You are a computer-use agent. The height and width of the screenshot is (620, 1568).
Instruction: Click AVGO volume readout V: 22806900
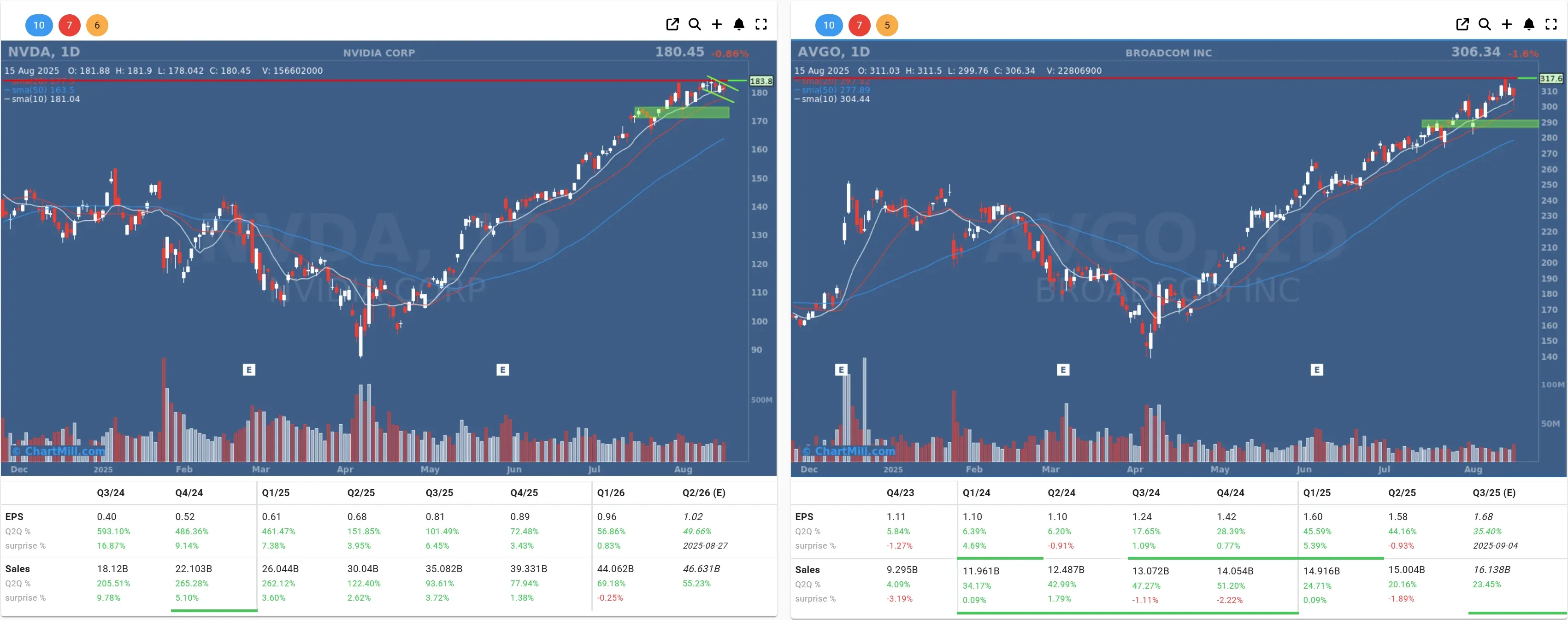pyautogui.click(x=1074, y=70)
